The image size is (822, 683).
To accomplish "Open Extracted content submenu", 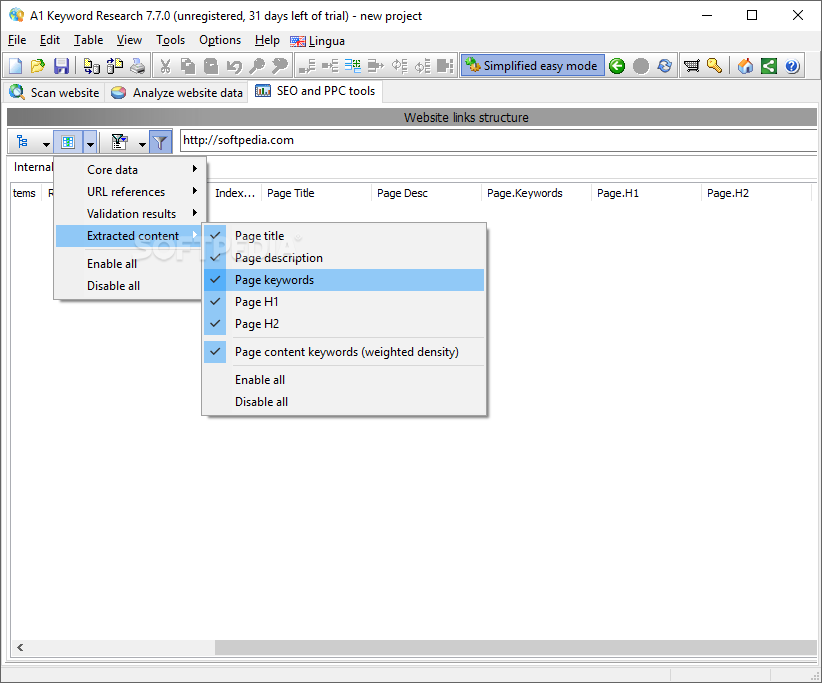I will click(x=128, y=236).
